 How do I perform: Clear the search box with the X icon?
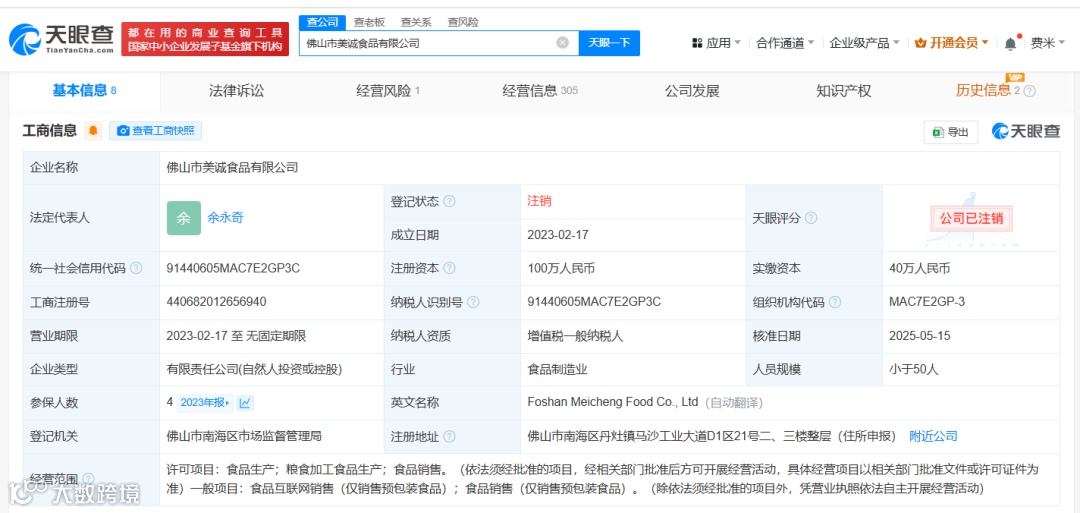(x=563, y=43)
